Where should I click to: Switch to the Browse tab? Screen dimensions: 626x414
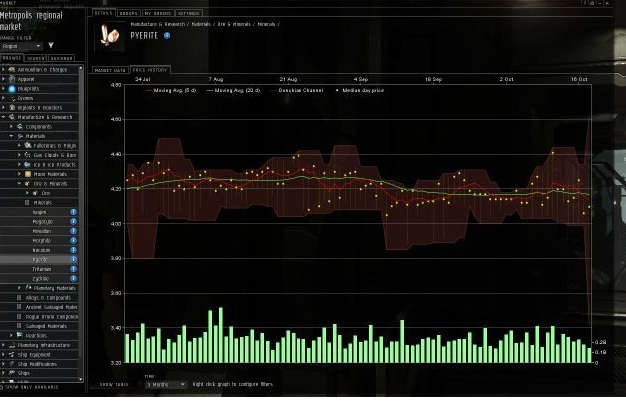pos(12,58)
